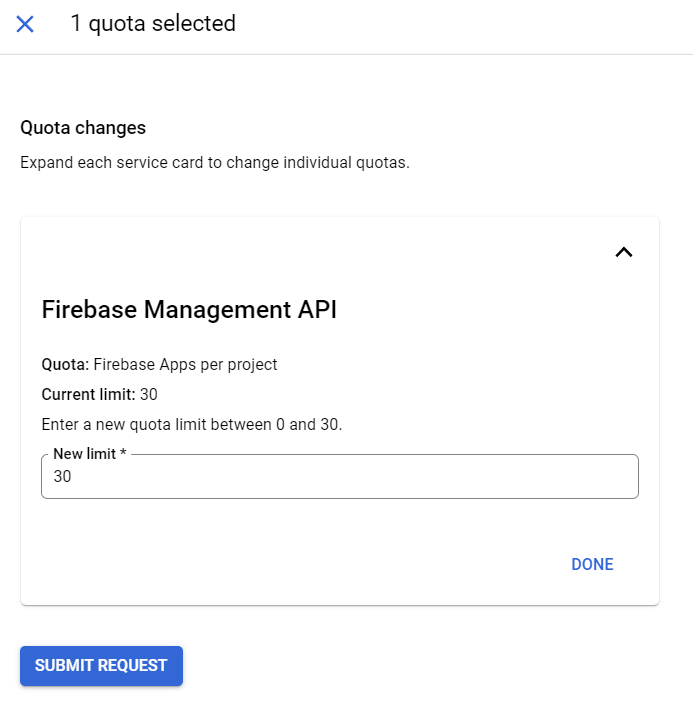Click the New limit input field

pyautogui.click(x=340, y=476)
